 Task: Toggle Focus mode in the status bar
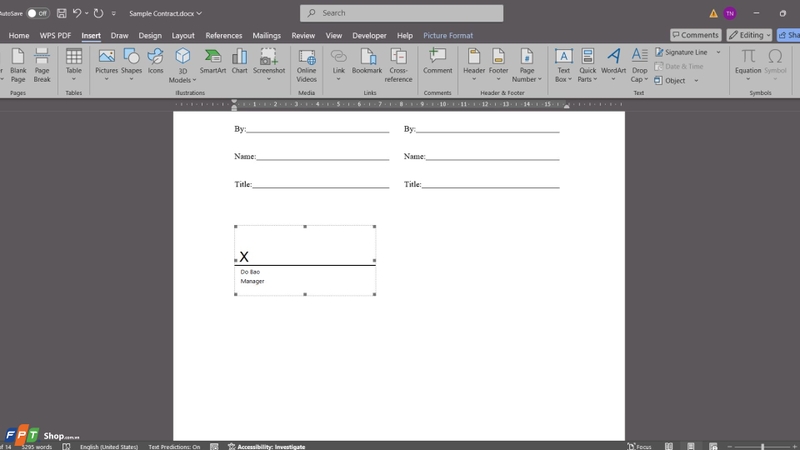(639, 446)
